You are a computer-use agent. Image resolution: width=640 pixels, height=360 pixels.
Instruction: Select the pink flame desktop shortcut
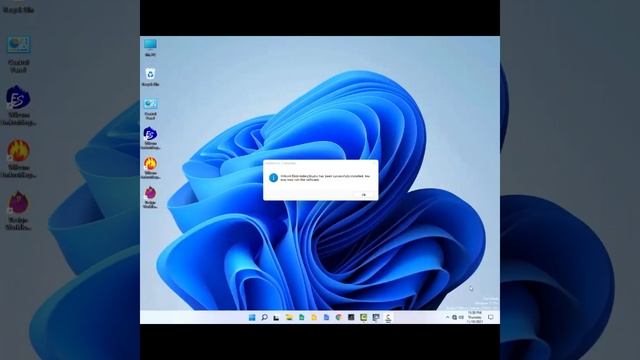pos(150,198)
